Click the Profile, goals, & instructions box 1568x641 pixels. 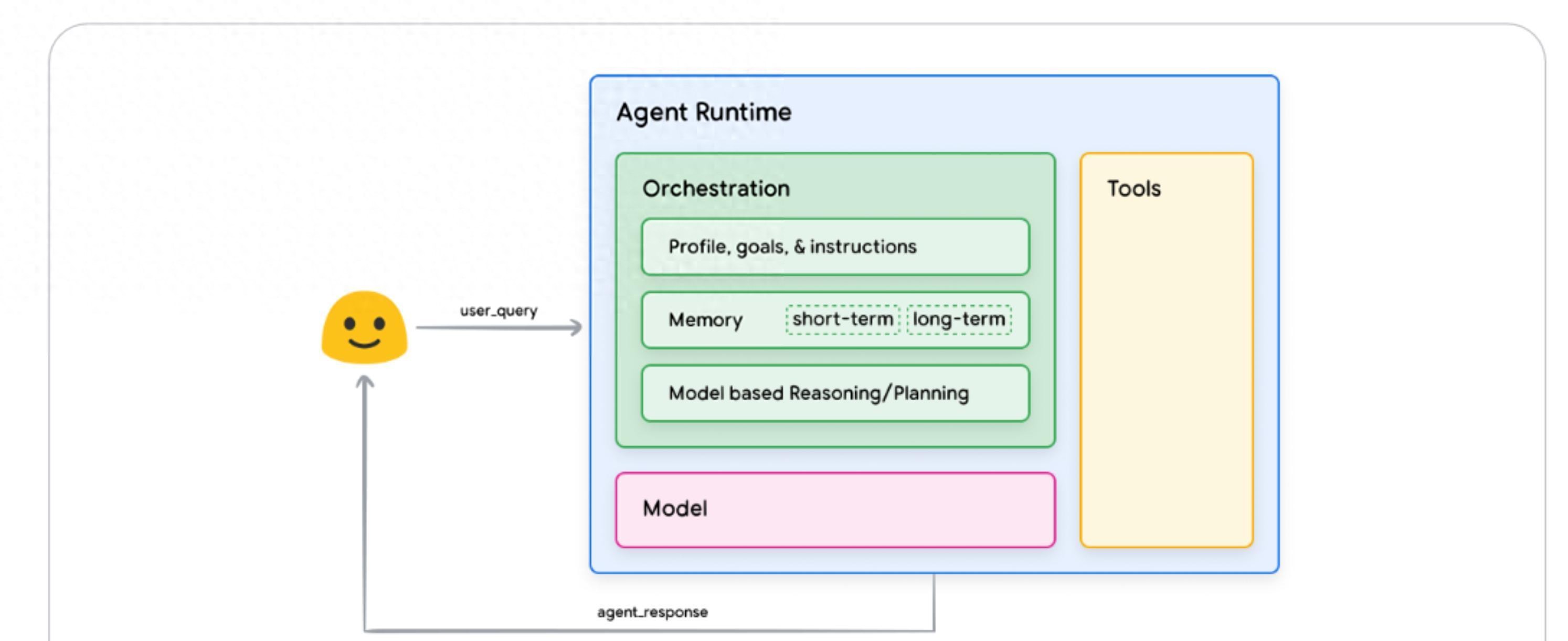tap(834, 247)
